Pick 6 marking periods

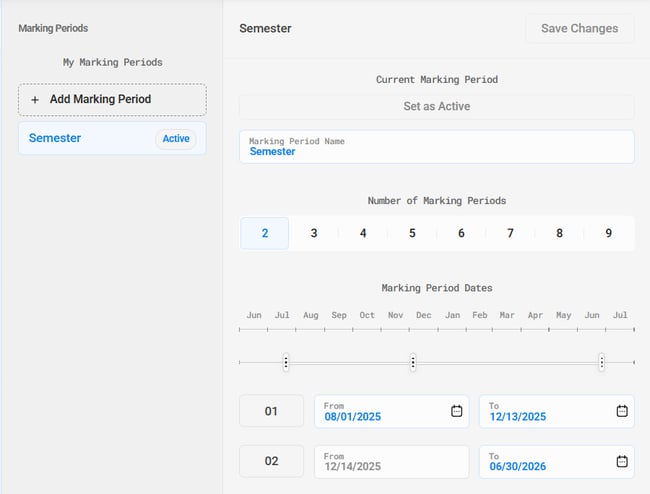click(461, 233)
